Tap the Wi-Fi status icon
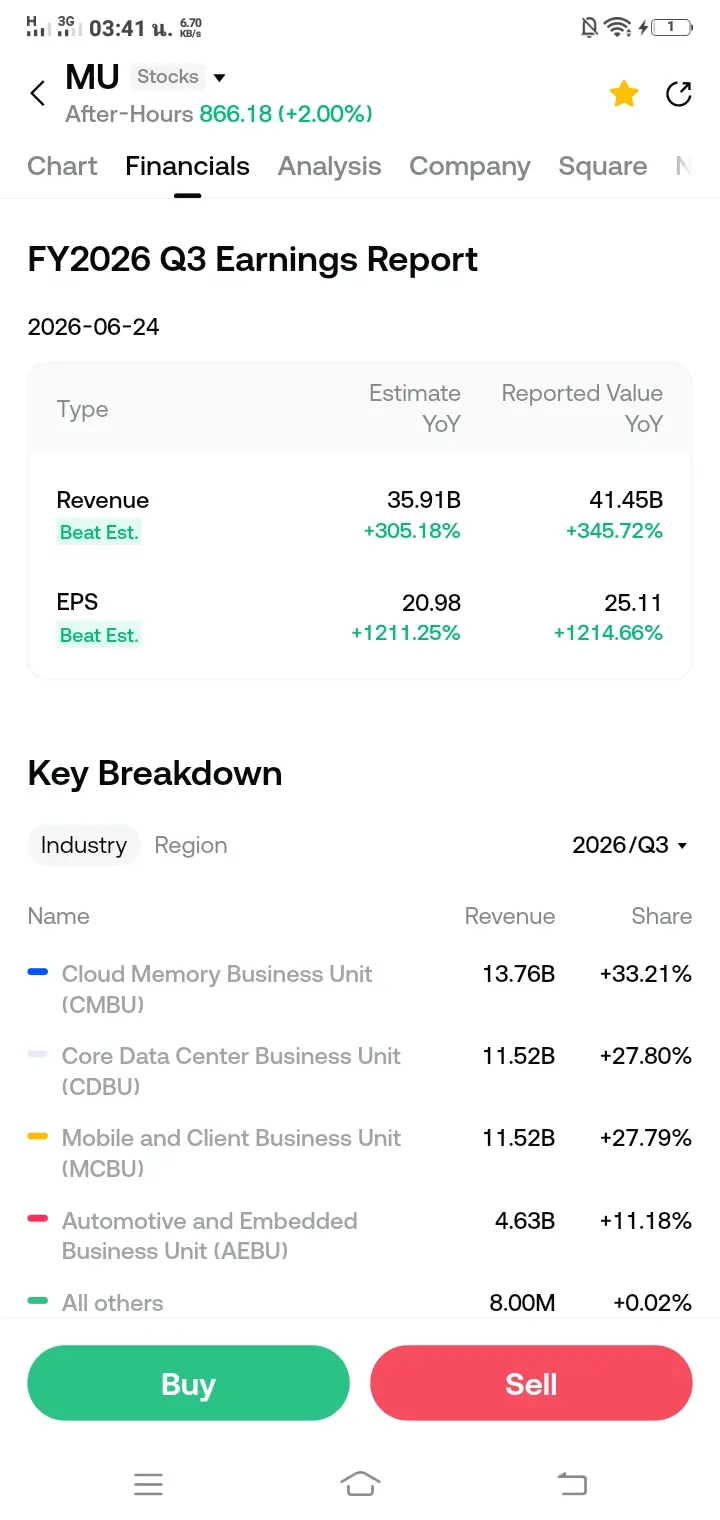 617,27
